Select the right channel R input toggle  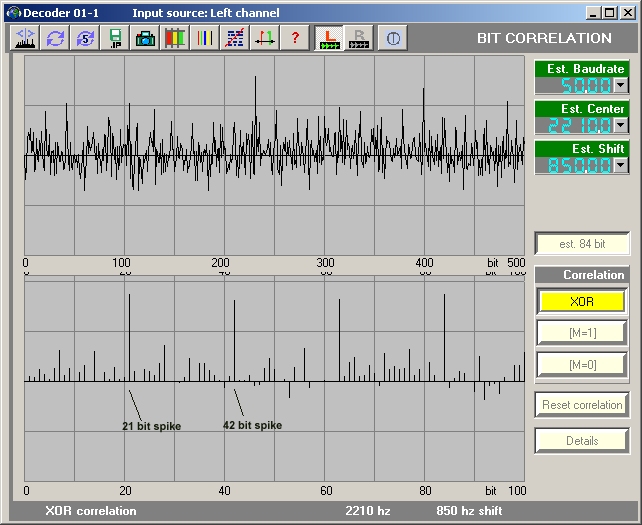(x=359, y=38)
